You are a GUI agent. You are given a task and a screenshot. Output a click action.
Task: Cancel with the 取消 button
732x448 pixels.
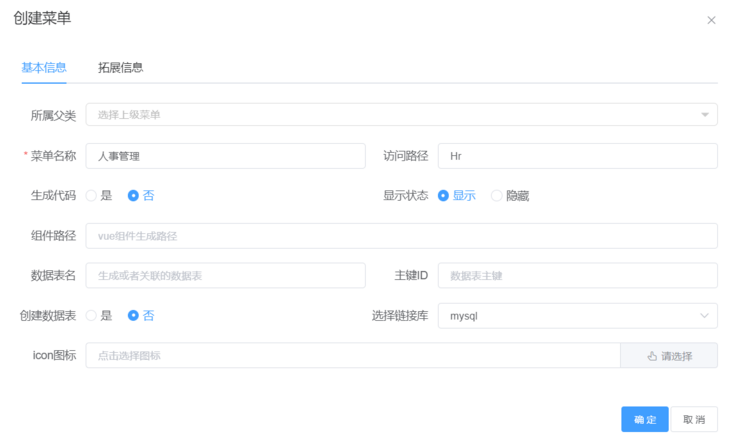click(x=694, y=419)
